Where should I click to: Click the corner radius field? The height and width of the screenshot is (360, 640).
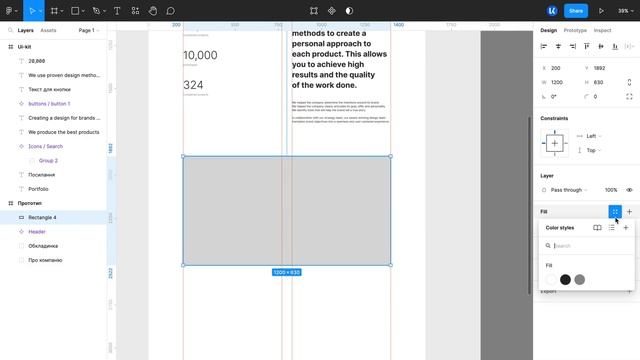point(602,97)
